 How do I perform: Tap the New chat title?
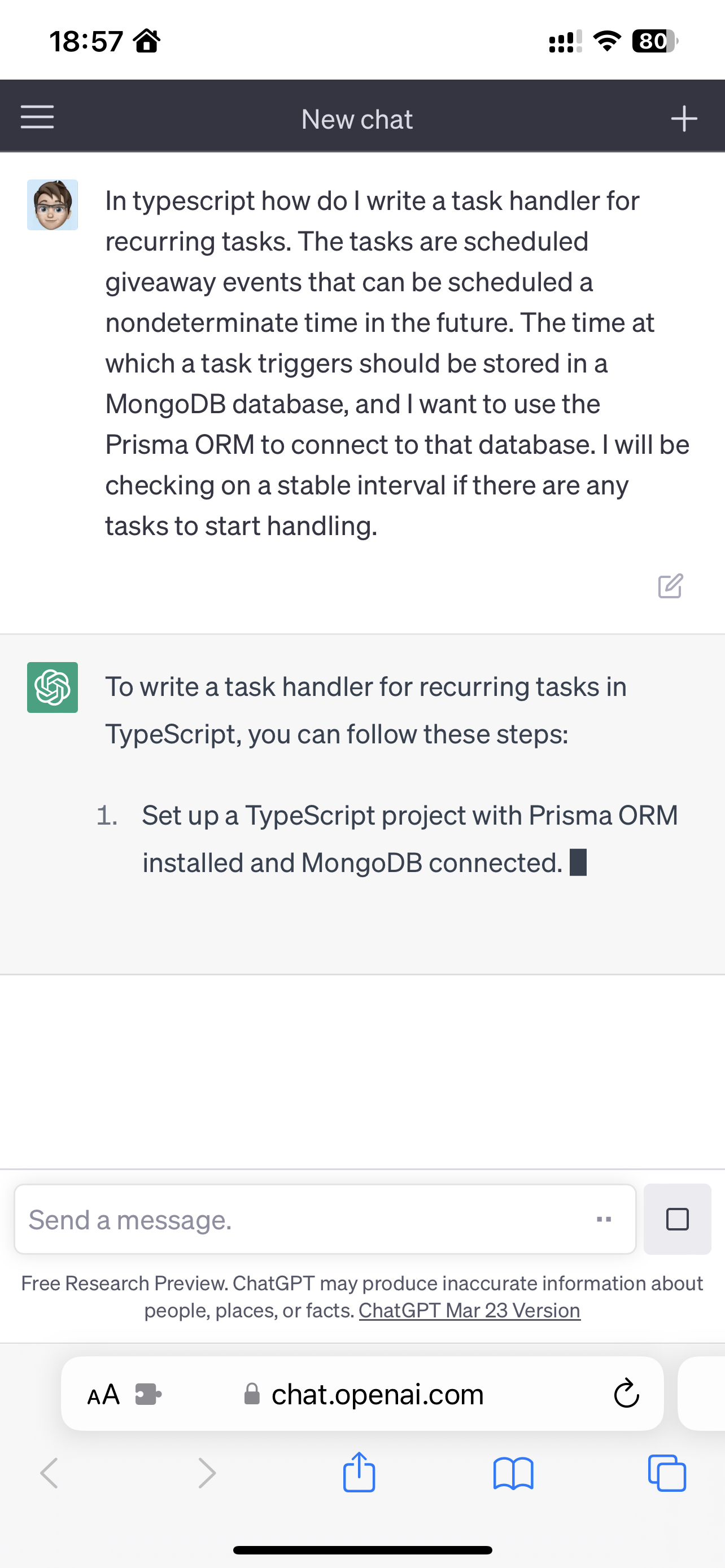click(357, 119)
